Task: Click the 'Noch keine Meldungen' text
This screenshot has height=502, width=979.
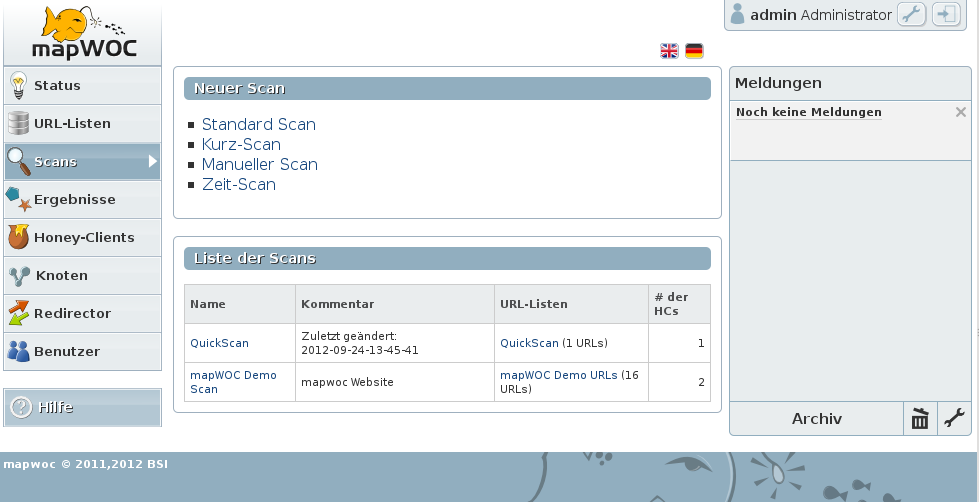Action: tap(809, 112)
